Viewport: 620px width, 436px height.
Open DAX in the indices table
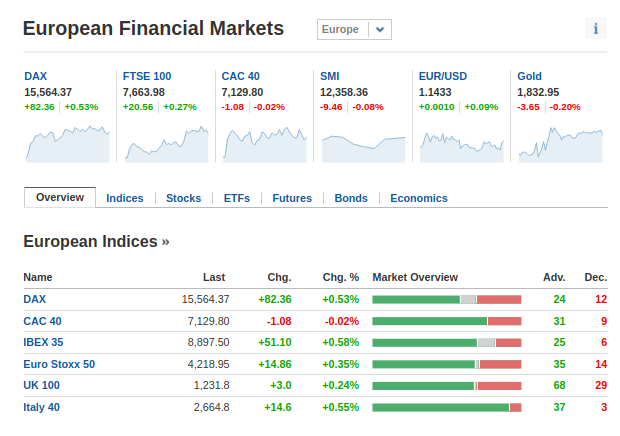coord(34,299)
